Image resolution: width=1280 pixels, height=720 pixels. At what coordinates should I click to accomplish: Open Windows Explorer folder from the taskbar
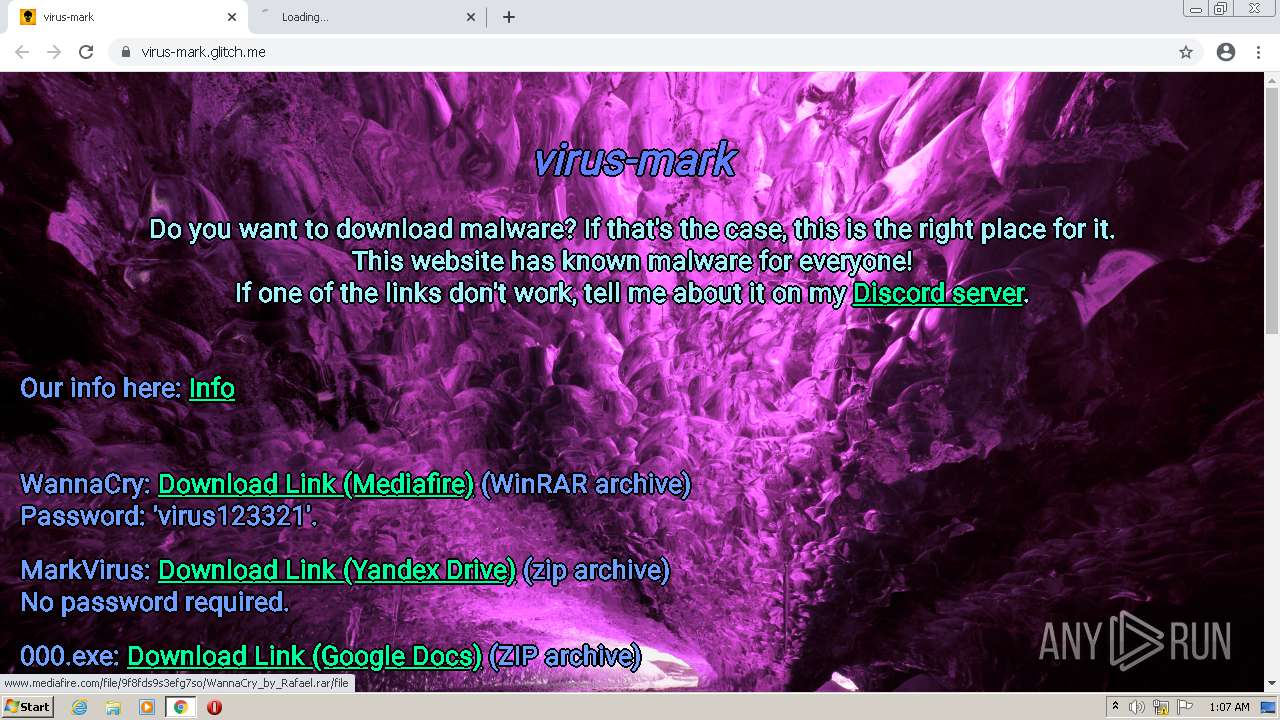click(113, 707)
